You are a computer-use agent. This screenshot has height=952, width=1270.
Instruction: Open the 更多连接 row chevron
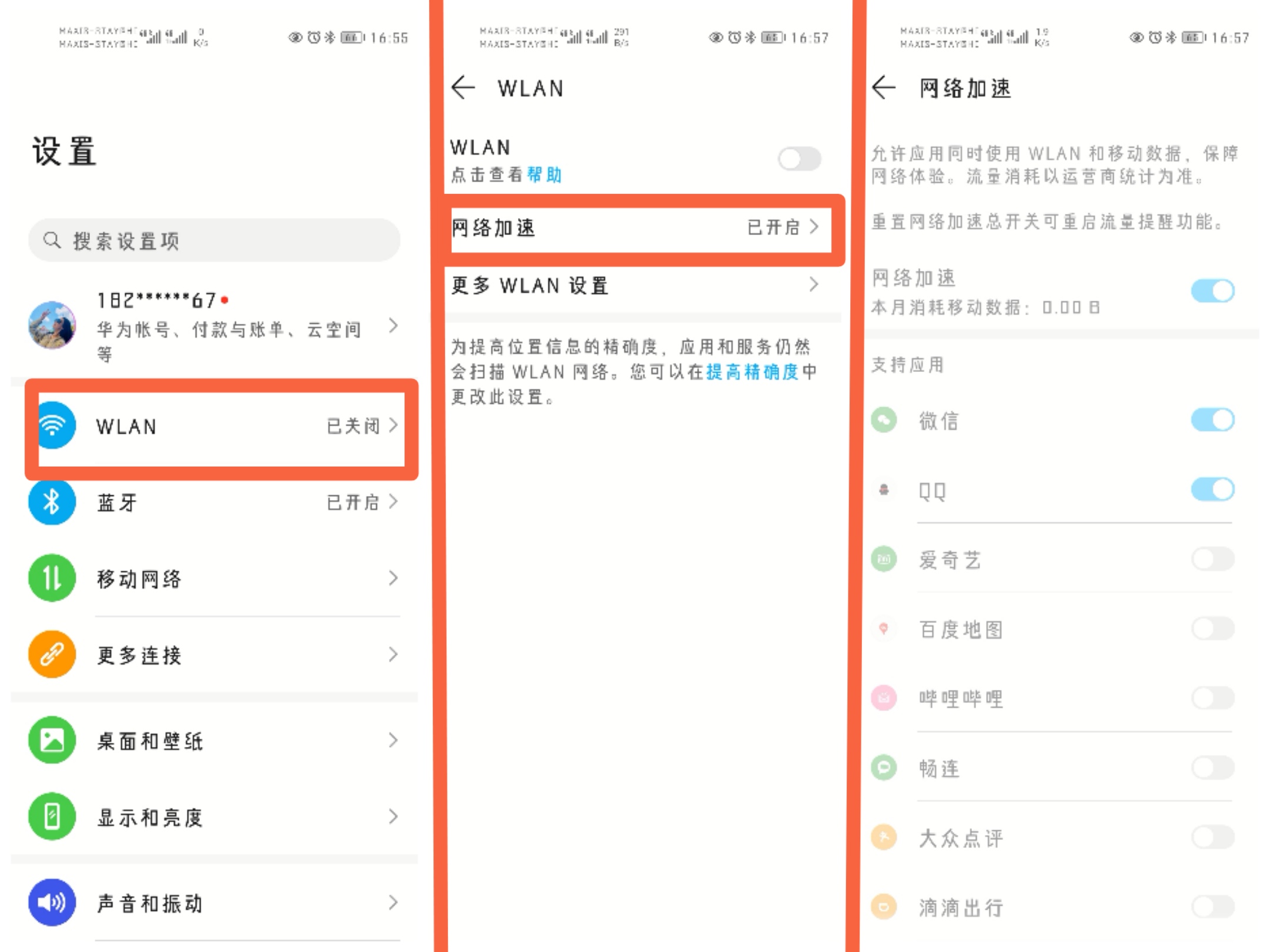pos(394,654)
